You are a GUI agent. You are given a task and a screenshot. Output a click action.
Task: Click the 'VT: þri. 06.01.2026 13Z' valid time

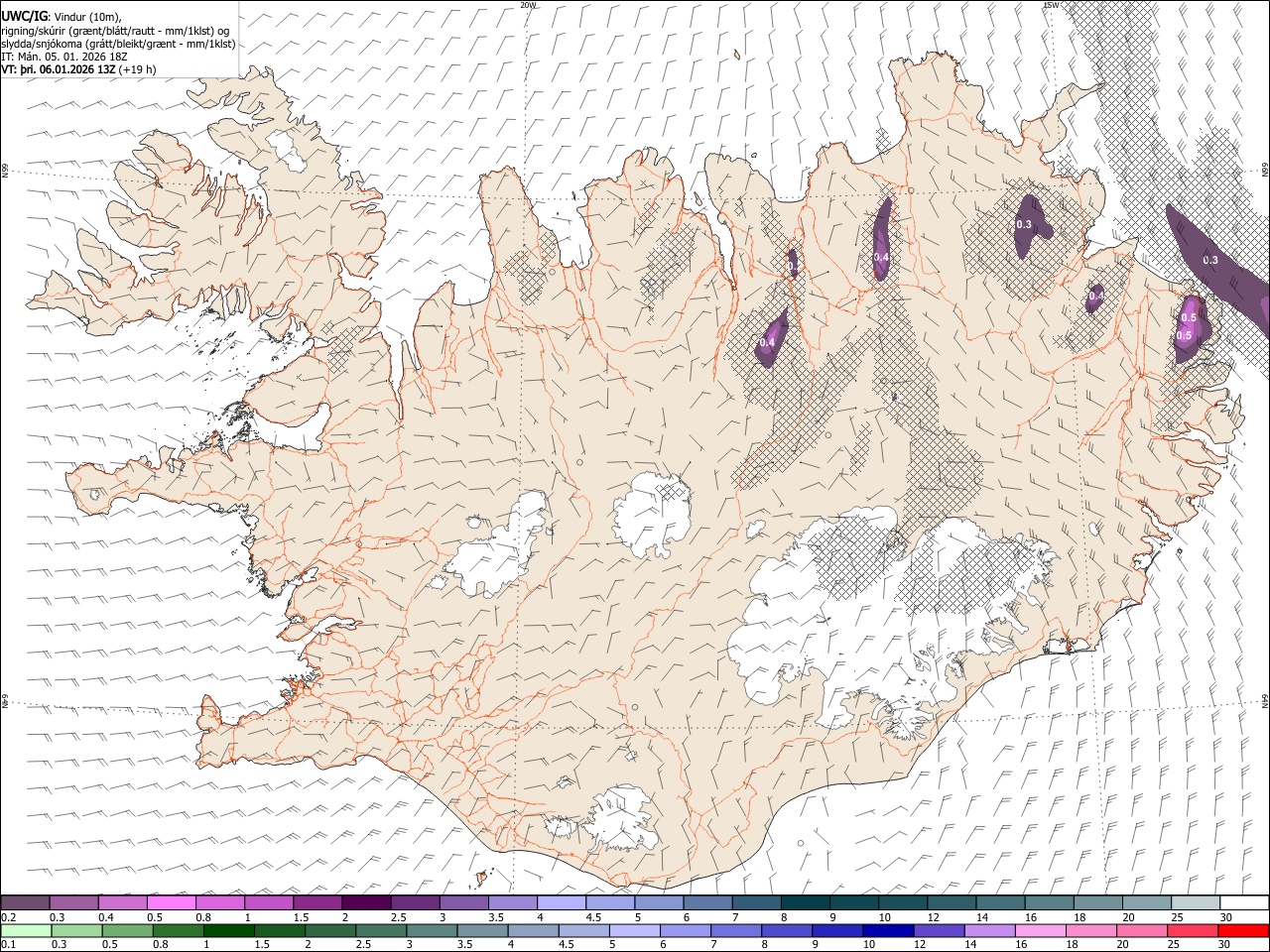(x=59, y=69)
